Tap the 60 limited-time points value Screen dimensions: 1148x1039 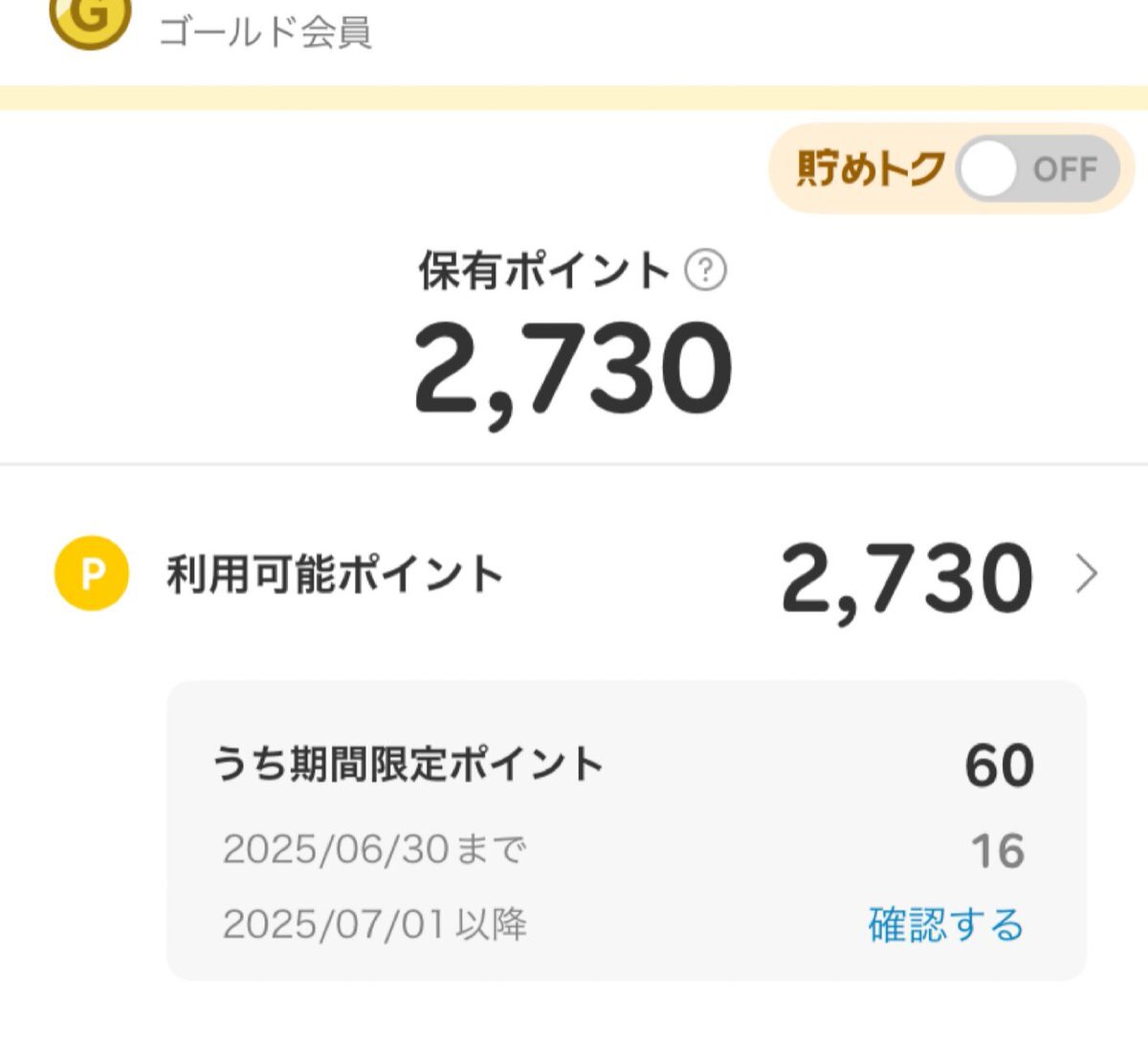pos(999,765)
